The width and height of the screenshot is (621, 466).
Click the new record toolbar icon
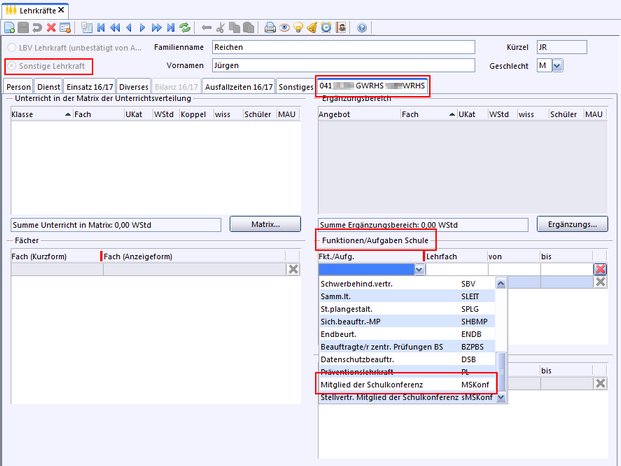11,28
